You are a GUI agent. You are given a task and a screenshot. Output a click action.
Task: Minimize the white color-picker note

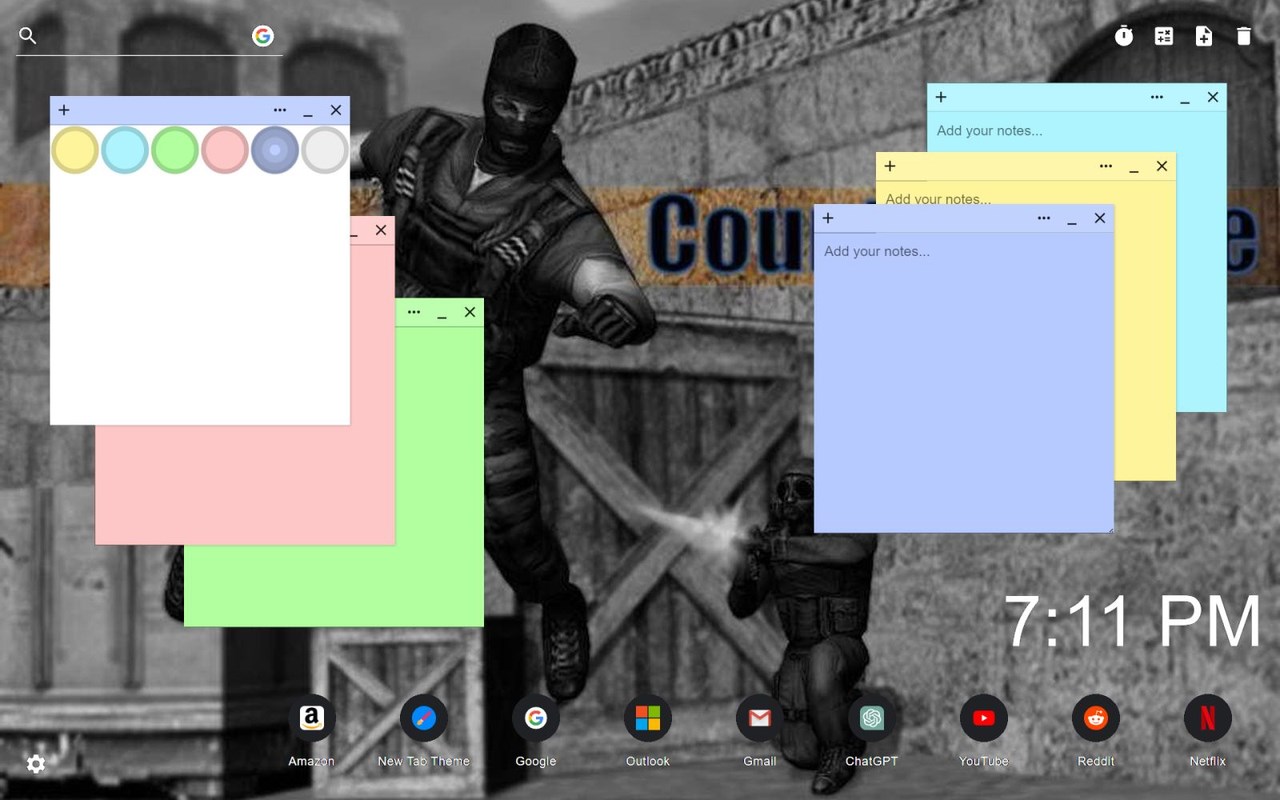click(x=308, y=111)
